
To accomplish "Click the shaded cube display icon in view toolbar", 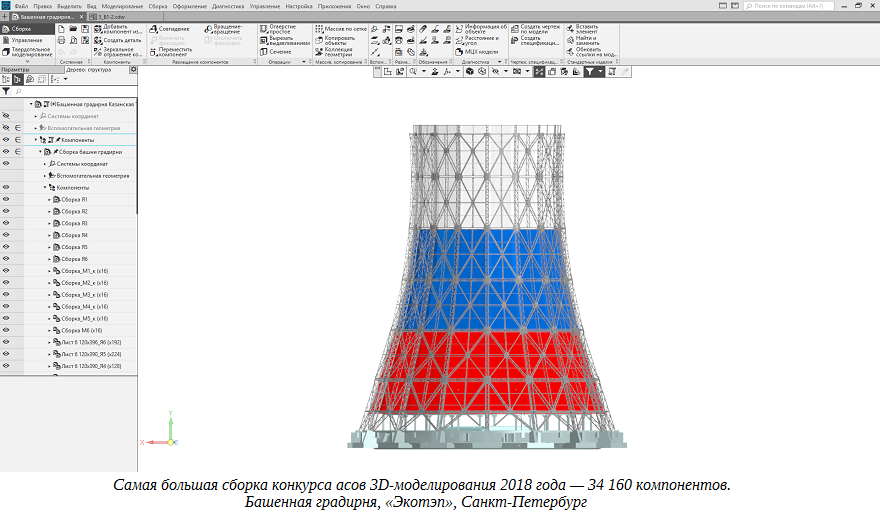I will (x=470, y=71).
